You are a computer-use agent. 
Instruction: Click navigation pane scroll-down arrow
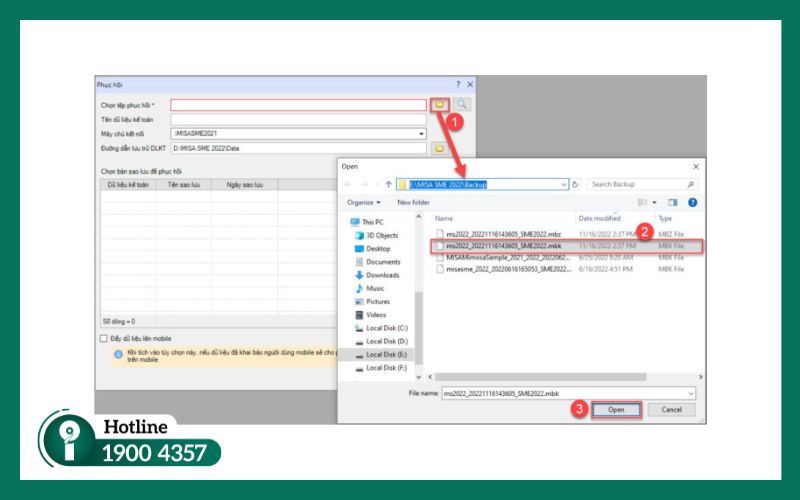419,377
